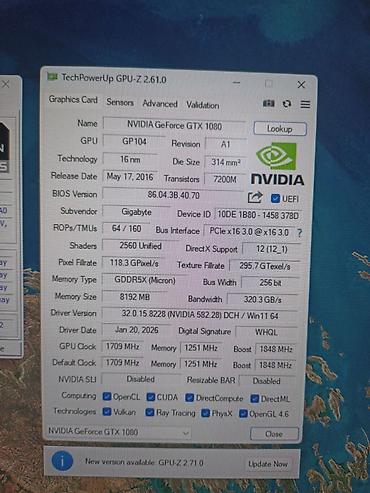This screenshot has height=493, width=370.
Task: Click the Shaders 2560 Unified value
Action: (140, 246)
